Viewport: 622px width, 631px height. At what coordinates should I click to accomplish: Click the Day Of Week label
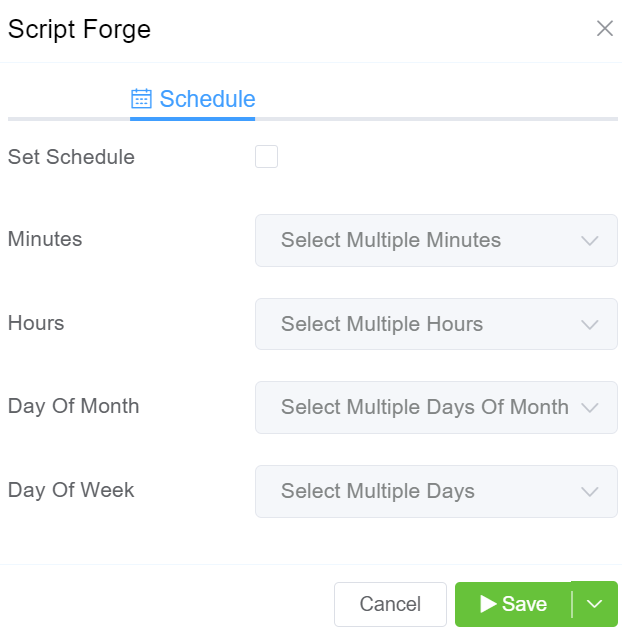tap(71, 490)
